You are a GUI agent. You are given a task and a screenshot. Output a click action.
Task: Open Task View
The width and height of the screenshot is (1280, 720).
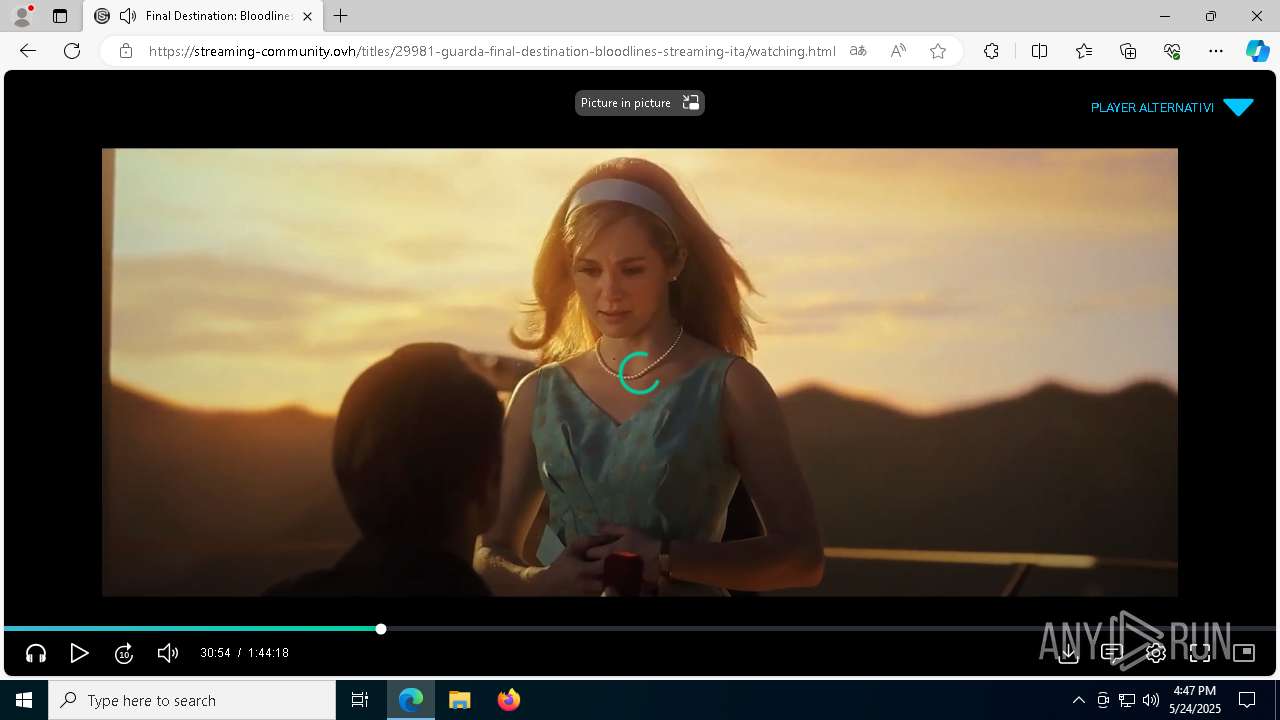tap(360, 700)
